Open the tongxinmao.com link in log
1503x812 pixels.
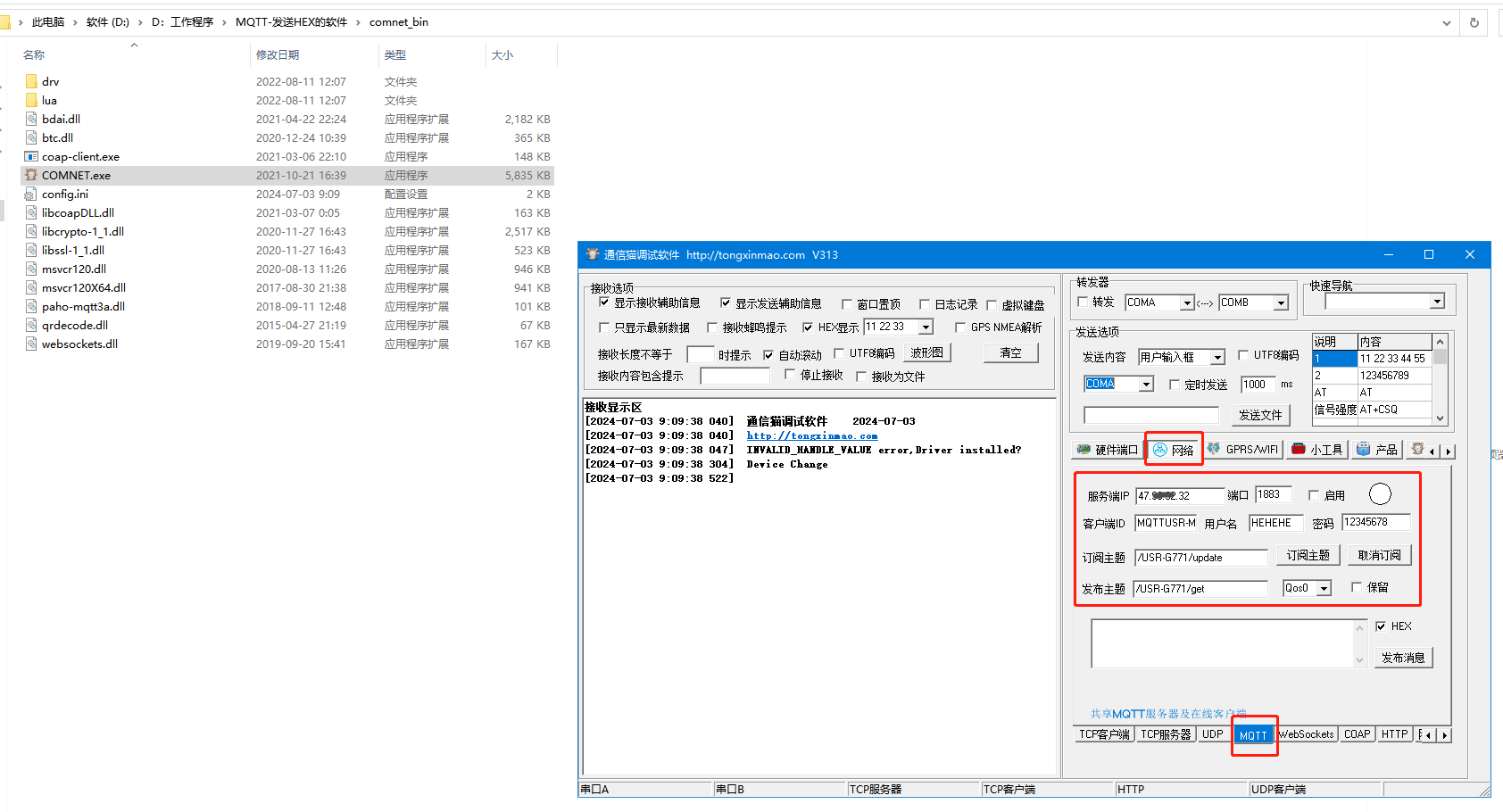[812, 435]
